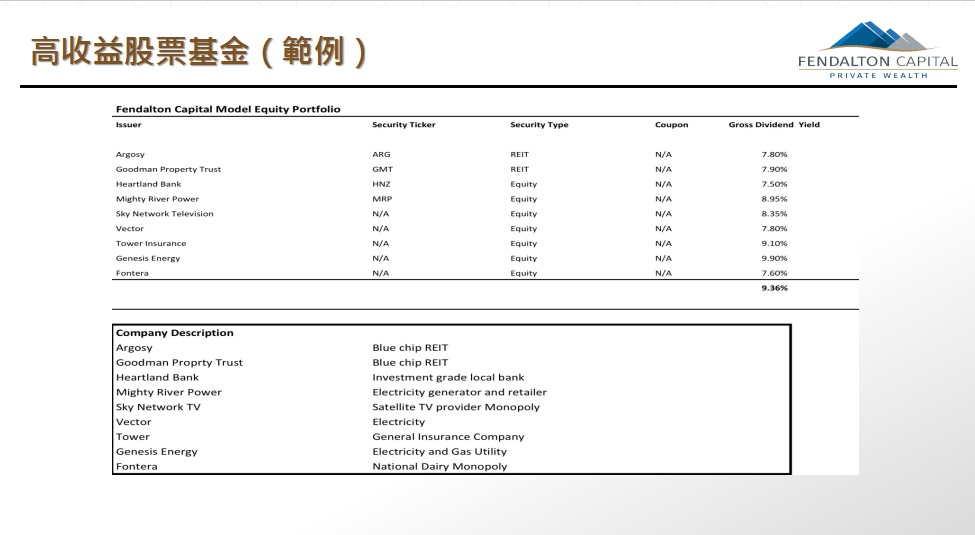Image resolution: width=975 pixels, height=535 pixels.
Task: Click 'Goodman Proprty Trust' in the description box
Action: point(179,363)
